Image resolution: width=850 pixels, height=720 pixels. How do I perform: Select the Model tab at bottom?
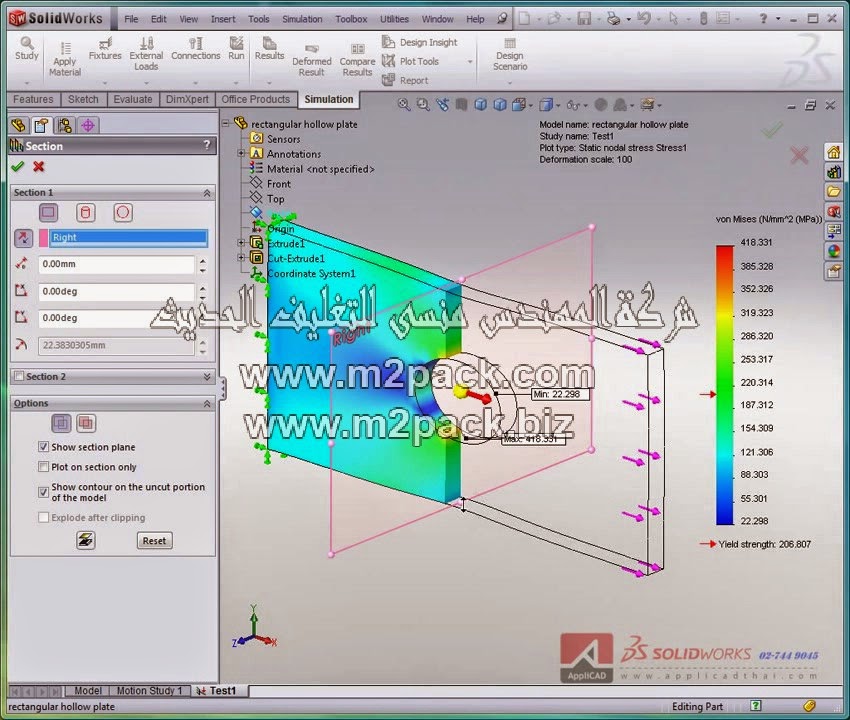pyautogui.click(x=87, y=691)
